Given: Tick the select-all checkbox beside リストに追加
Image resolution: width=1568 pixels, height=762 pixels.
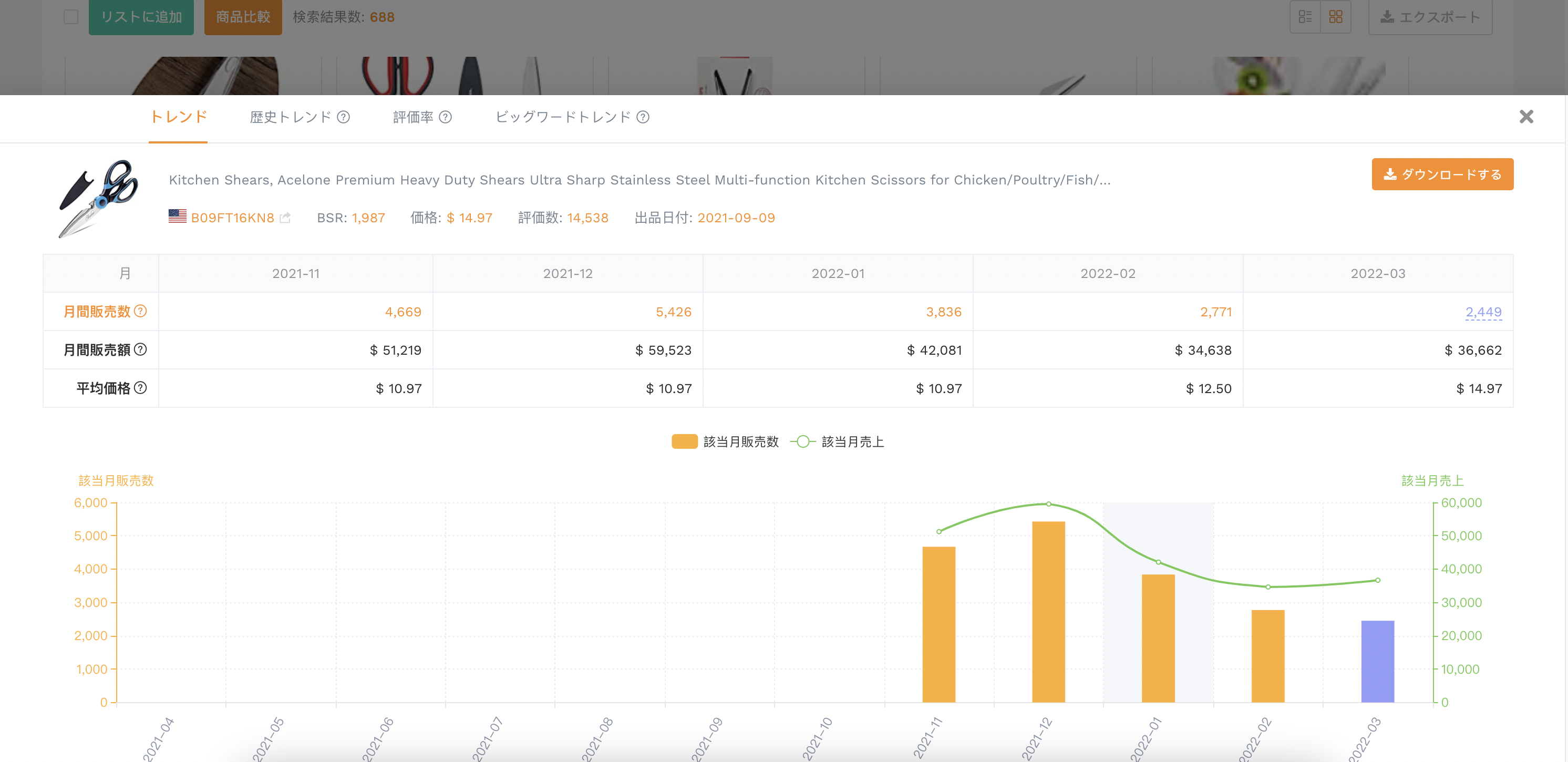Looking at the screenshot, I should click(70, 17).
